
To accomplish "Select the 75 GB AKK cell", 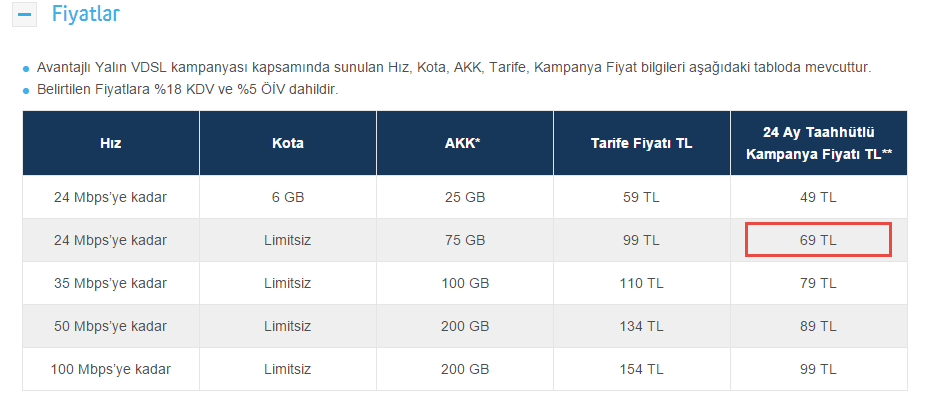I will click(x=464, y=240).
